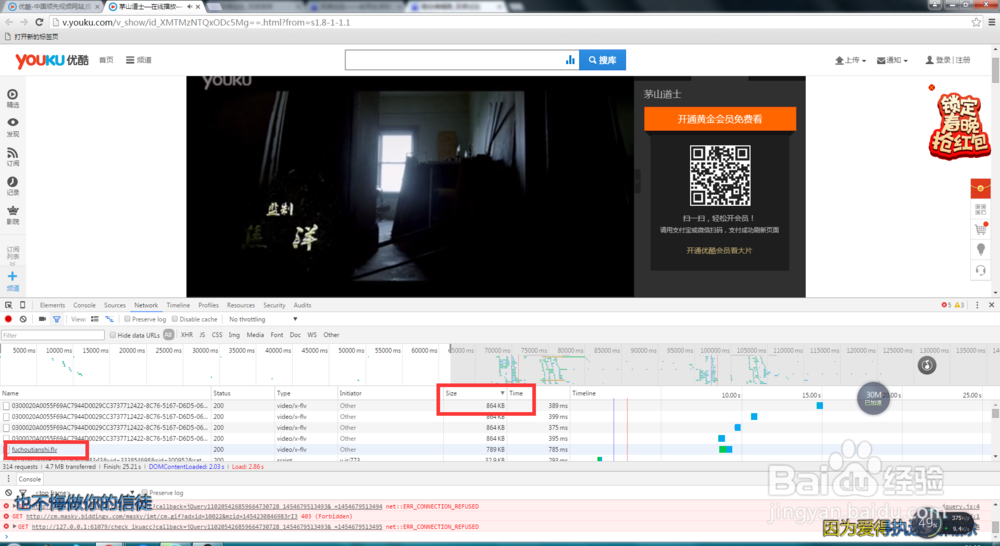Open the Security tab
The width and height of the screenshot is (1000, 546).
pos(274,305)
